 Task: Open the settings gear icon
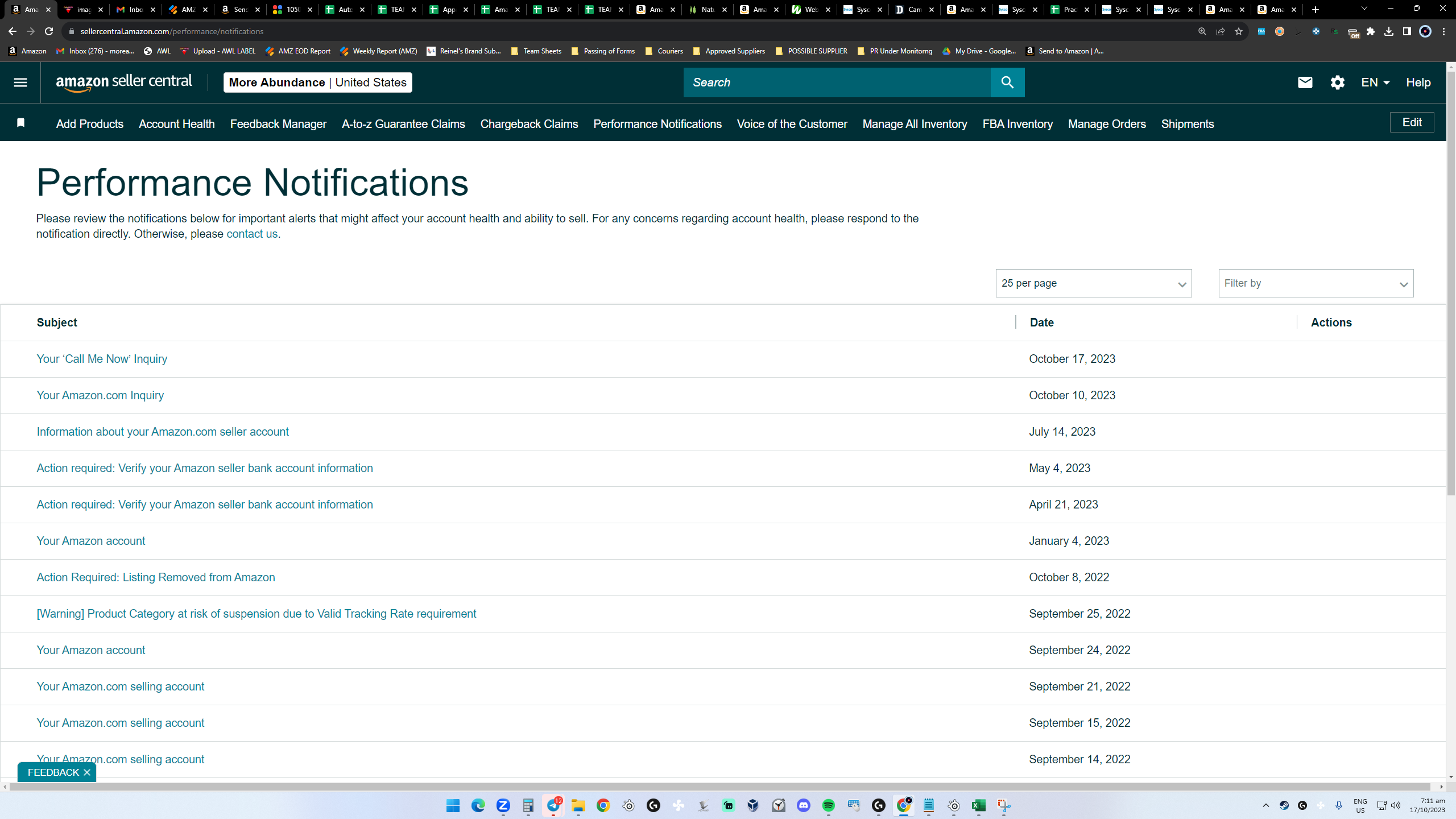click(x=1337, y=82)
